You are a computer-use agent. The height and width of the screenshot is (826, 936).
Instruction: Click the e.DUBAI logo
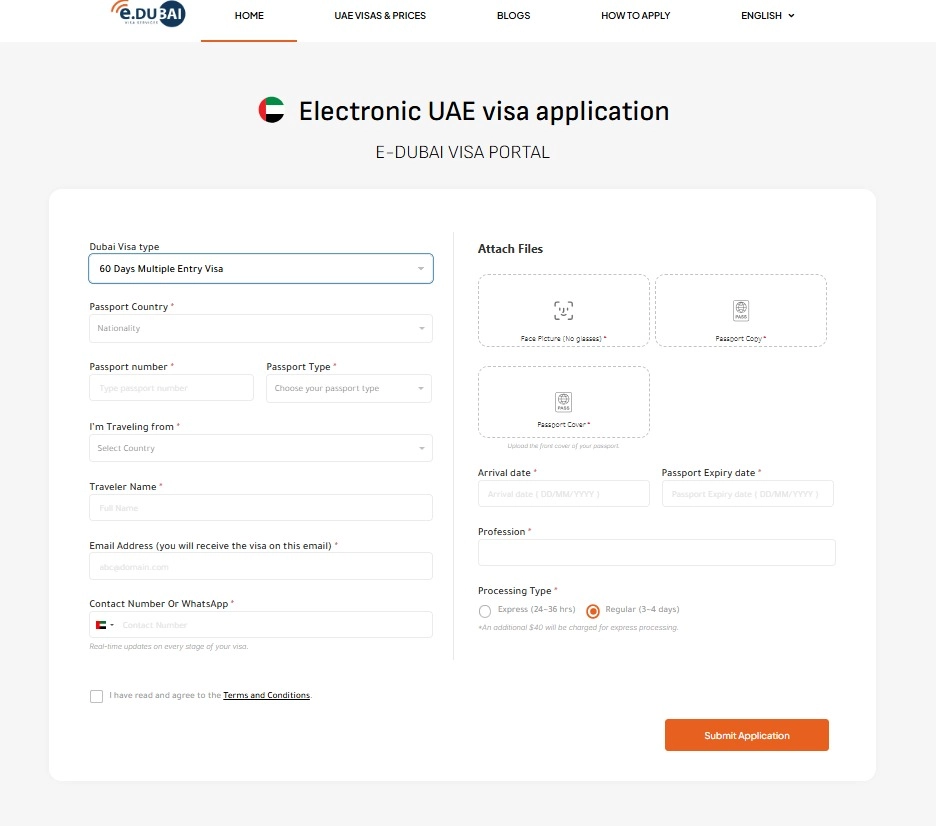146,16
